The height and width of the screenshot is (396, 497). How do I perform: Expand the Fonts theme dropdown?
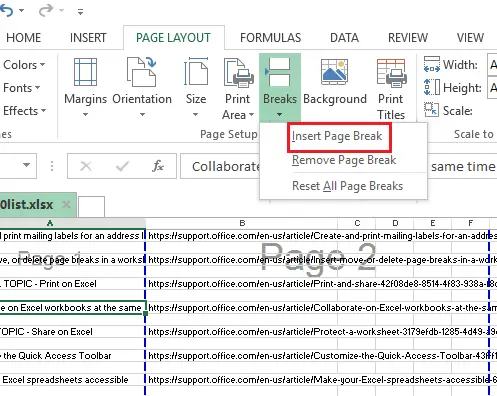pos(22,88)
